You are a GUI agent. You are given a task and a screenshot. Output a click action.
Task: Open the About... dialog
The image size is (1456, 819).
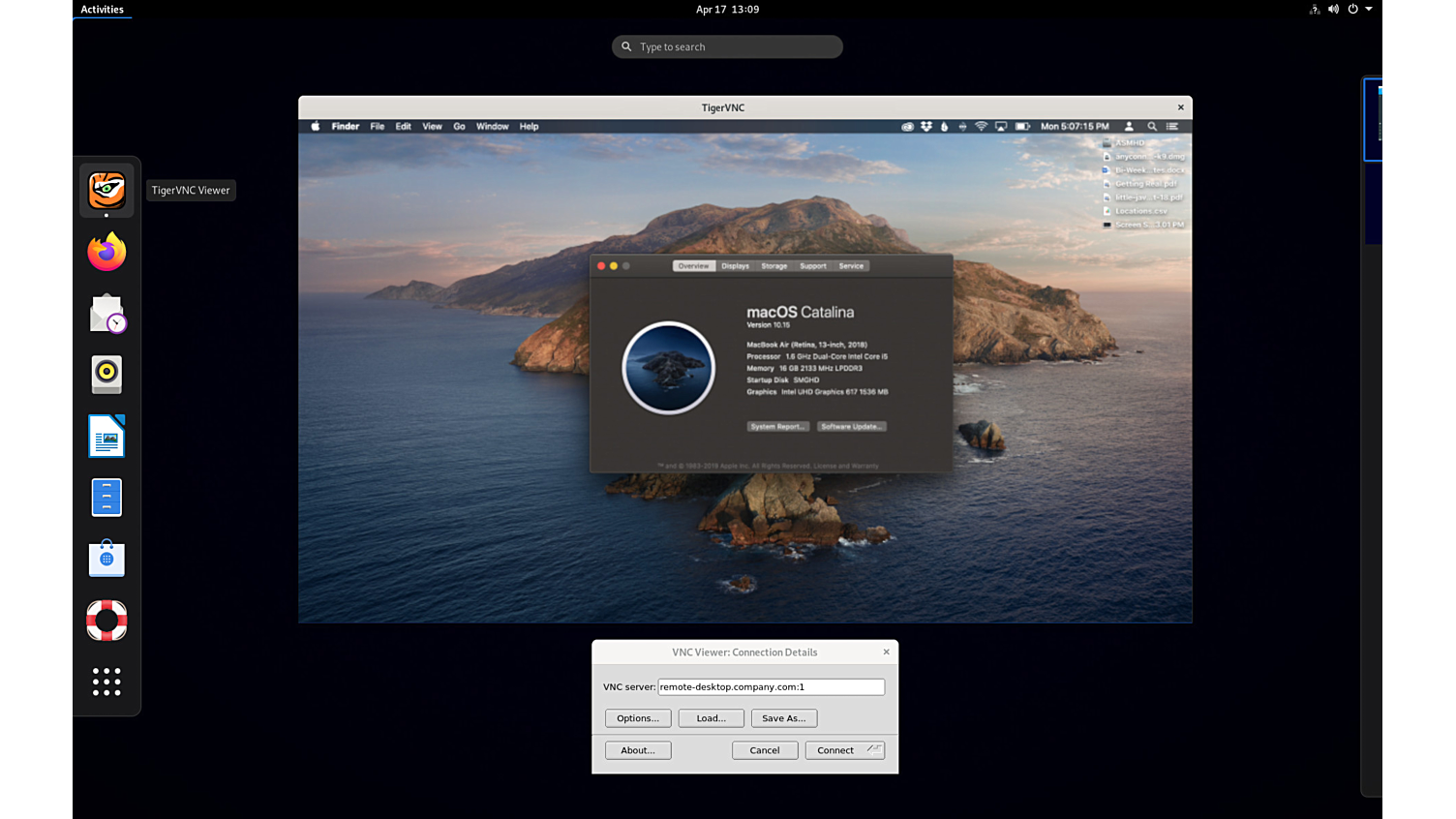click(638, 750)
